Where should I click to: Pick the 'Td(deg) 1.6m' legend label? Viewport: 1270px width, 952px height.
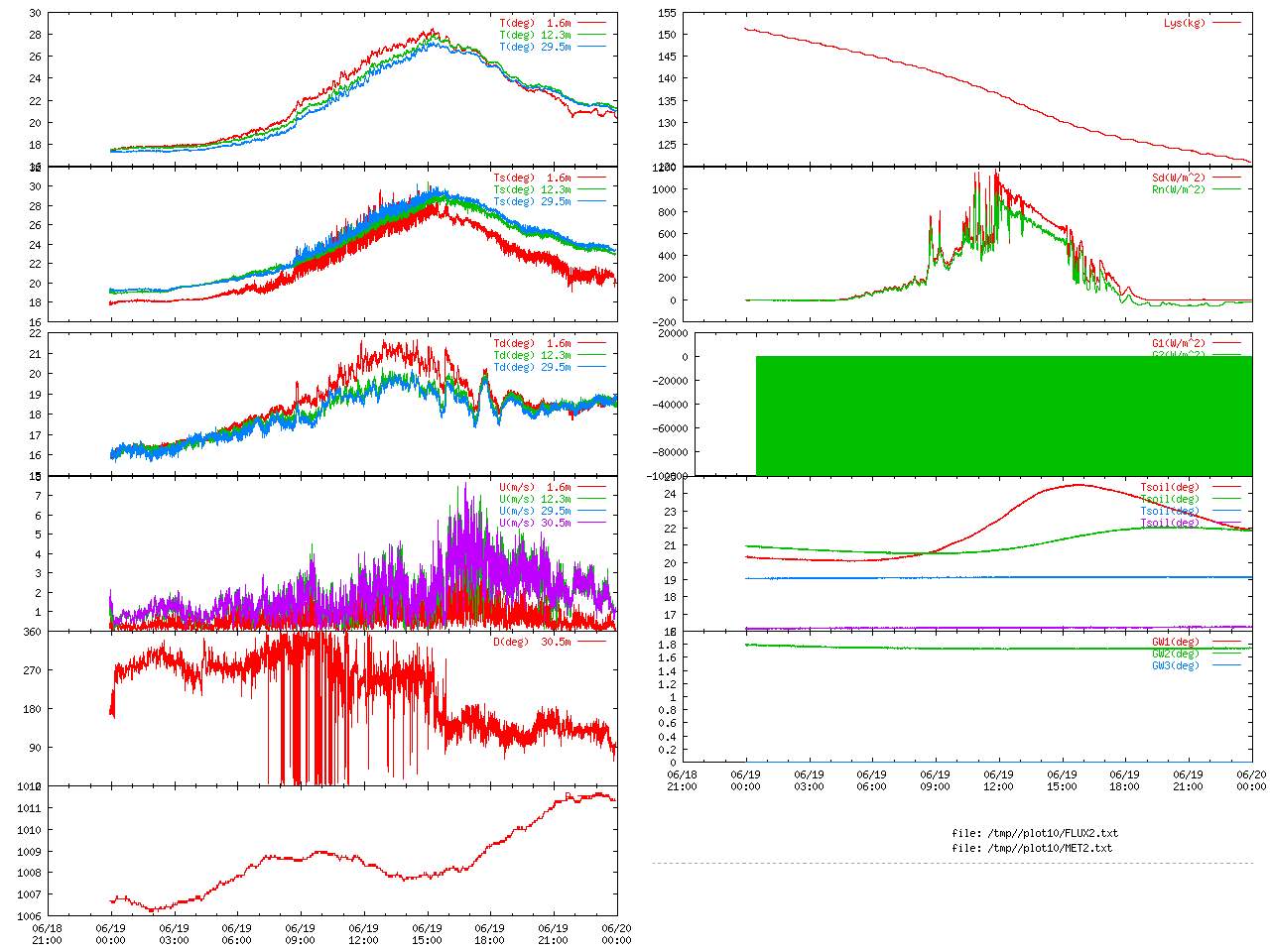[x=532, y=344]
